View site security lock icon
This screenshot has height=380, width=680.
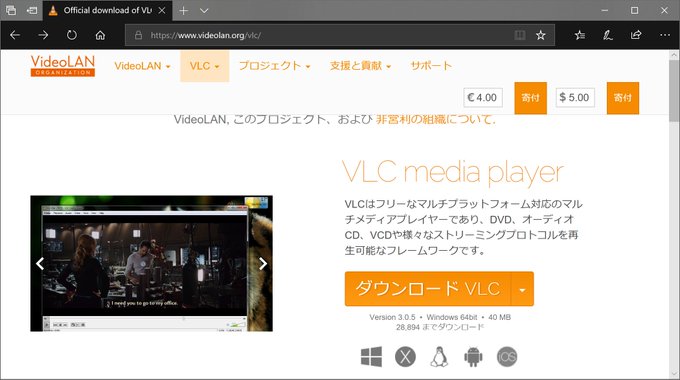pos(138,35)
